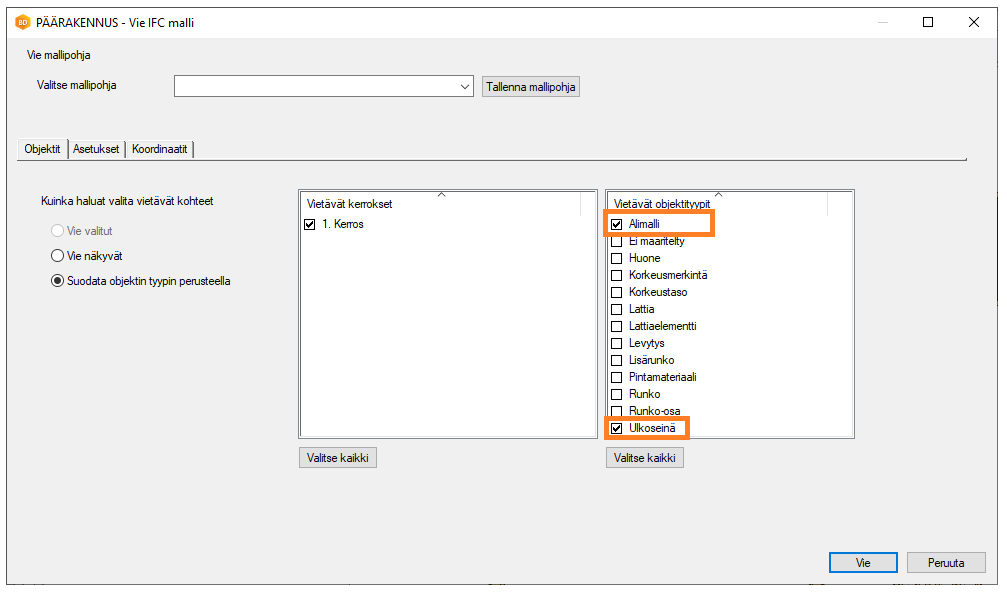Screen dimensions: 1007x592
Task: Uncheck the 1. Kerros checkbox
Action: [309, 225]
